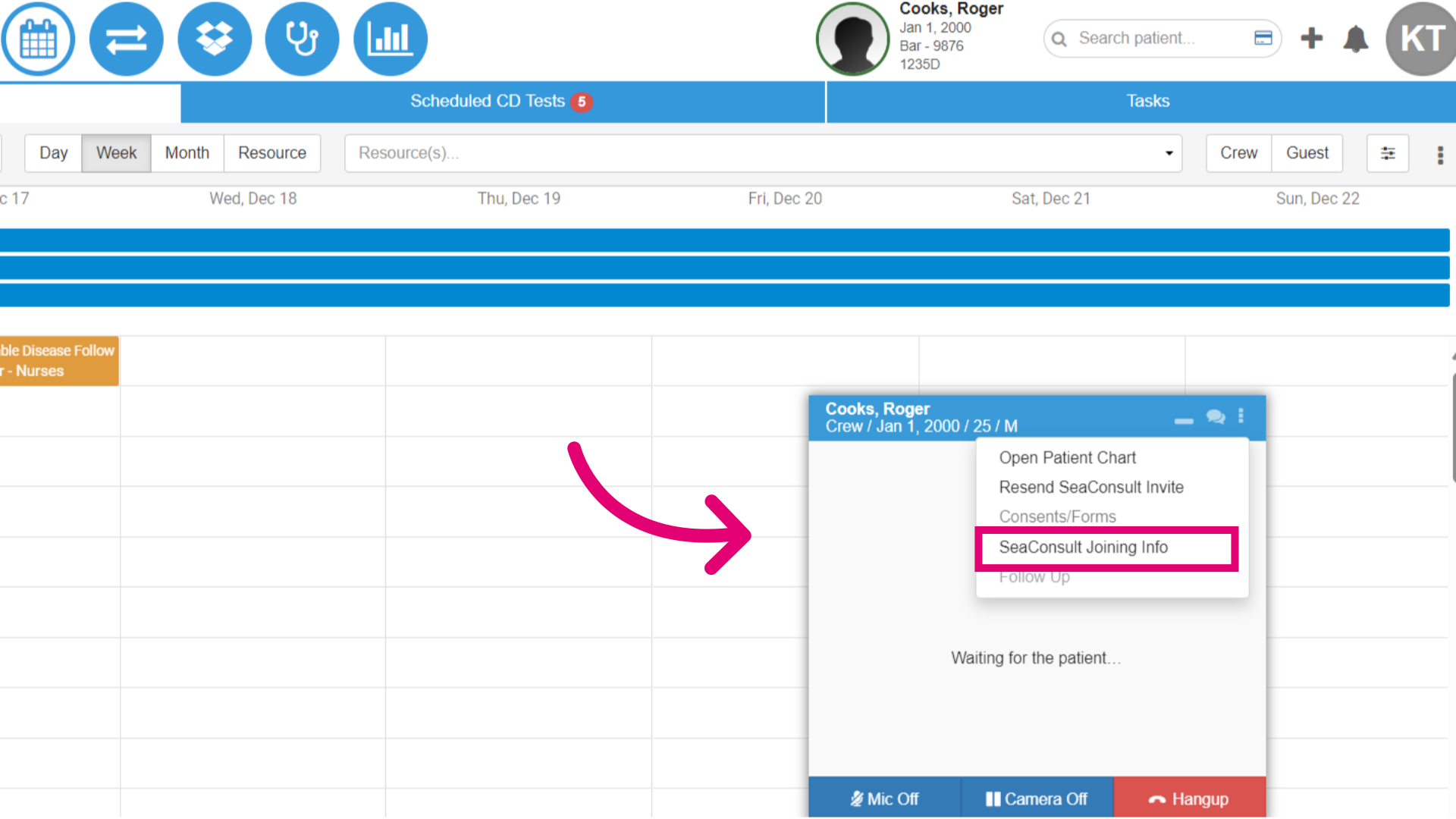Click the plus add icon
The image size is (1456, 819).
[1311, 38]
